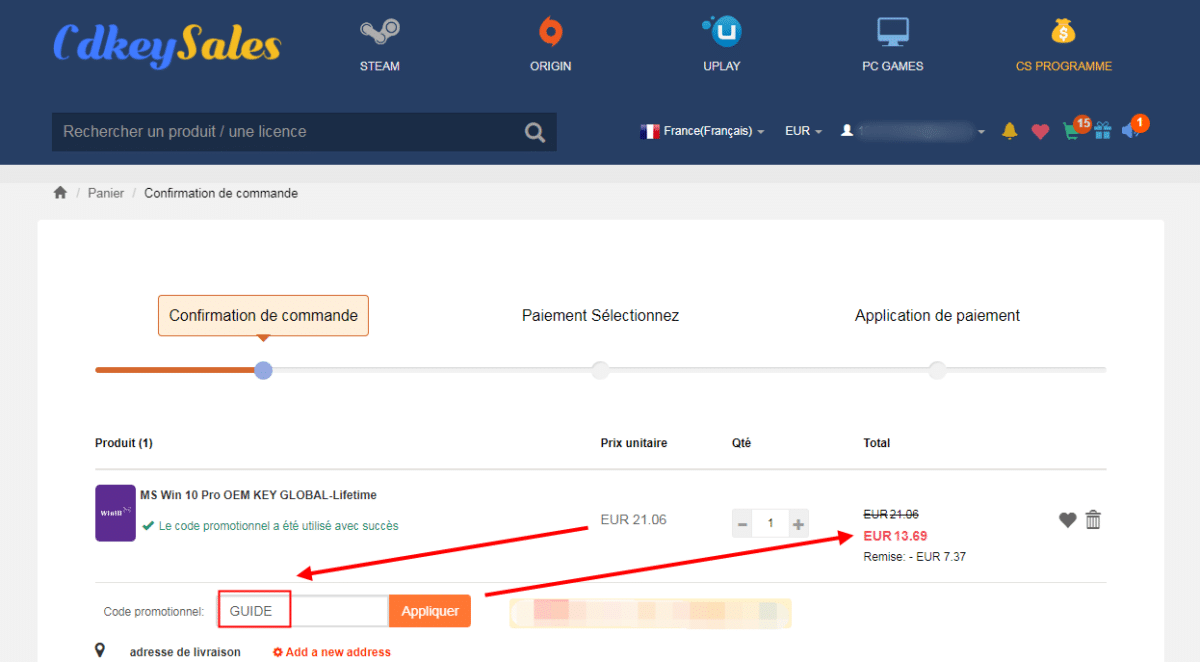Click the discounted total EUR 13.69

pyautogui.click(x=895, y=536)
